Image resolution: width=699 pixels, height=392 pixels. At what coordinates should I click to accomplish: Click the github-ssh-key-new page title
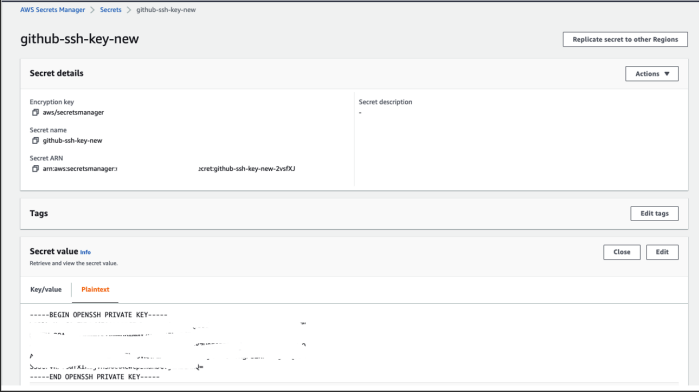[x=79, y=39]
